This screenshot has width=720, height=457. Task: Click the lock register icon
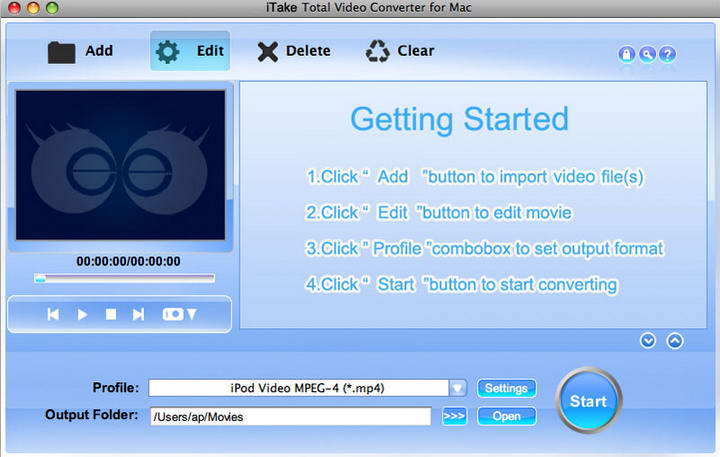tap(626, 54)
